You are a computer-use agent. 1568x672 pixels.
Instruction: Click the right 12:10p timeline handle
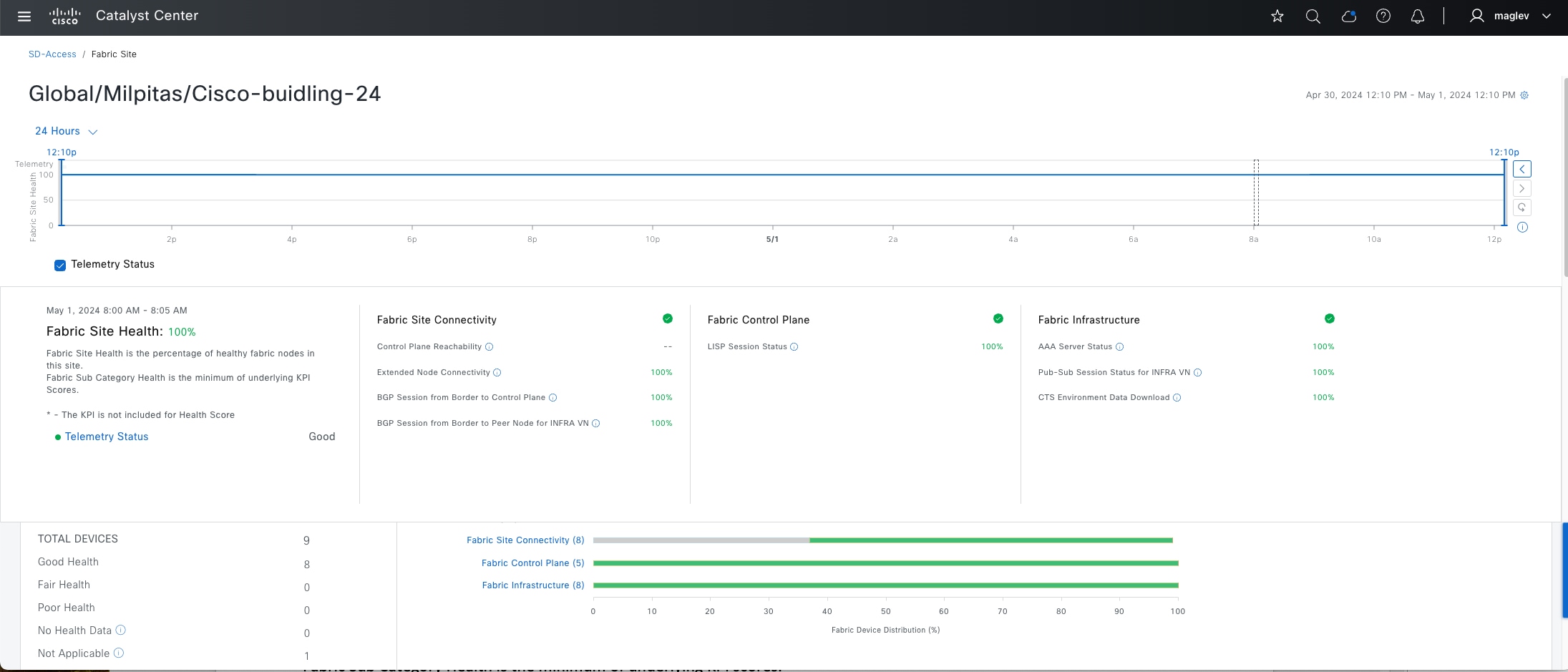click(x=1504, y=193)
